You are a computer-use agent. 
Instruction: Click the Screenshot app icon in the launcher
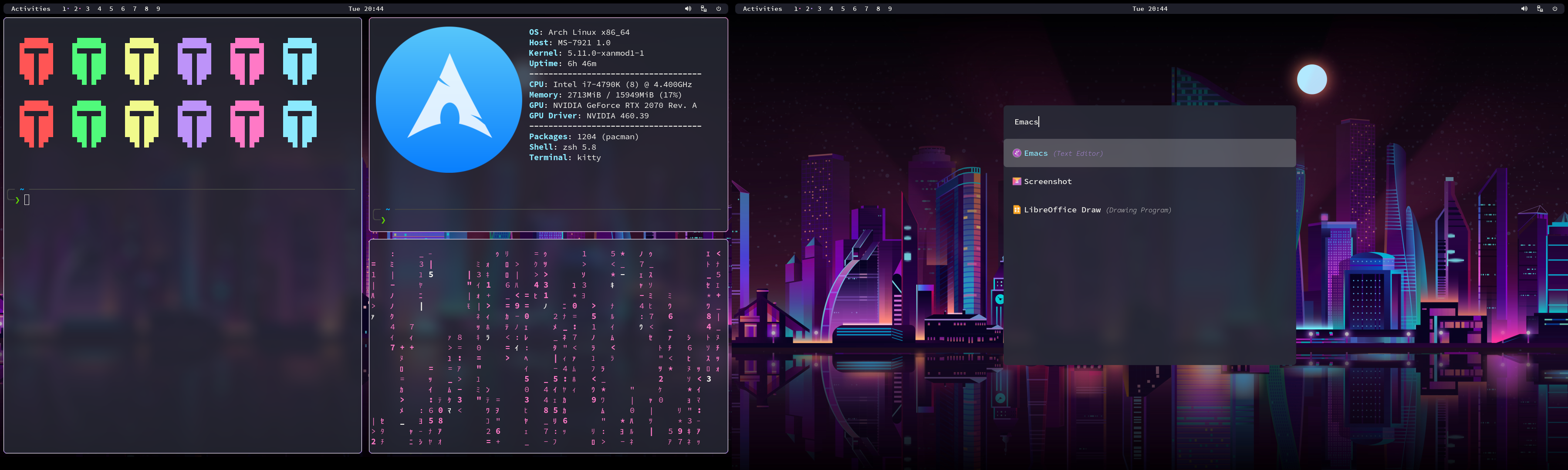(x=1017, y=181)
